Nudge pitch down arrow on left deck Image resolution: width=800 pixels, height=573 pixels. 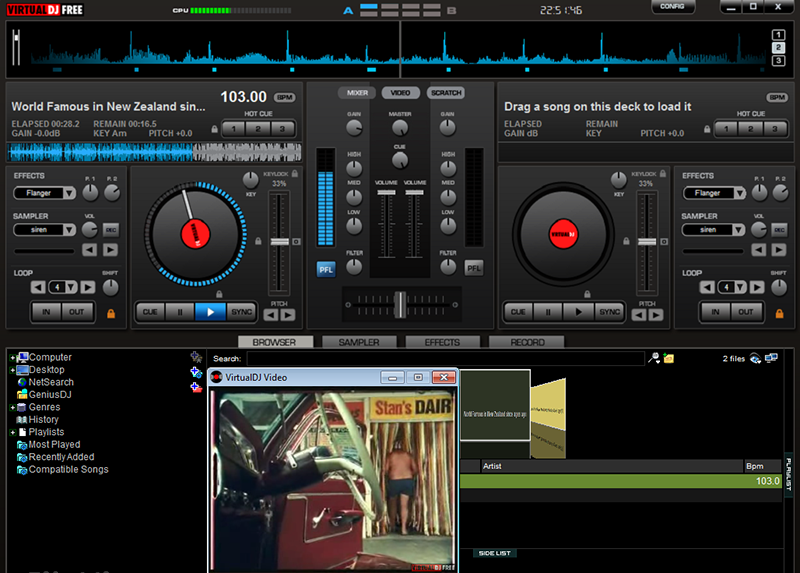coord(271,315)
